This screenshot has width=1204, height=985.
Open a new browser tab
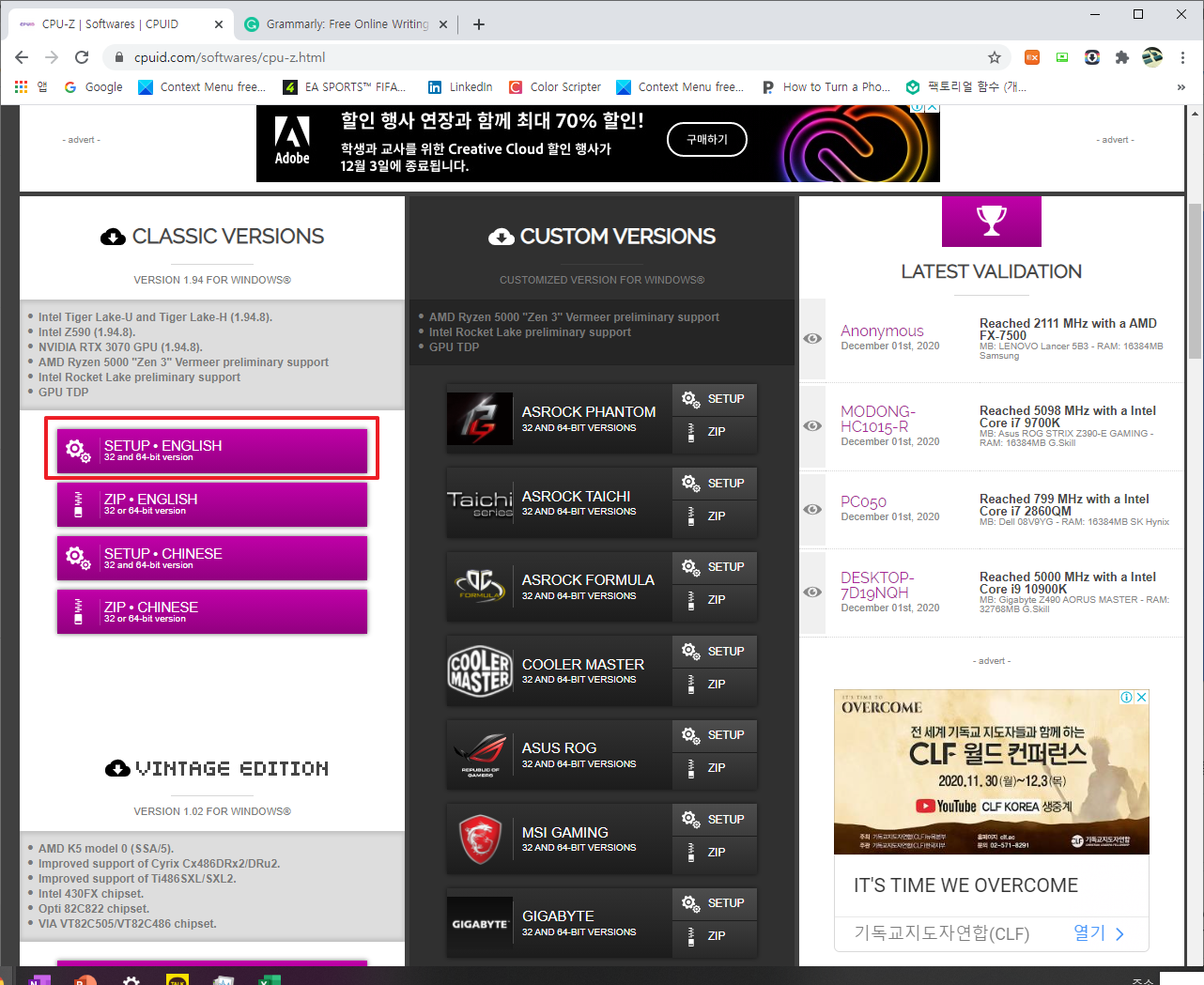click(x=479, y=24)
